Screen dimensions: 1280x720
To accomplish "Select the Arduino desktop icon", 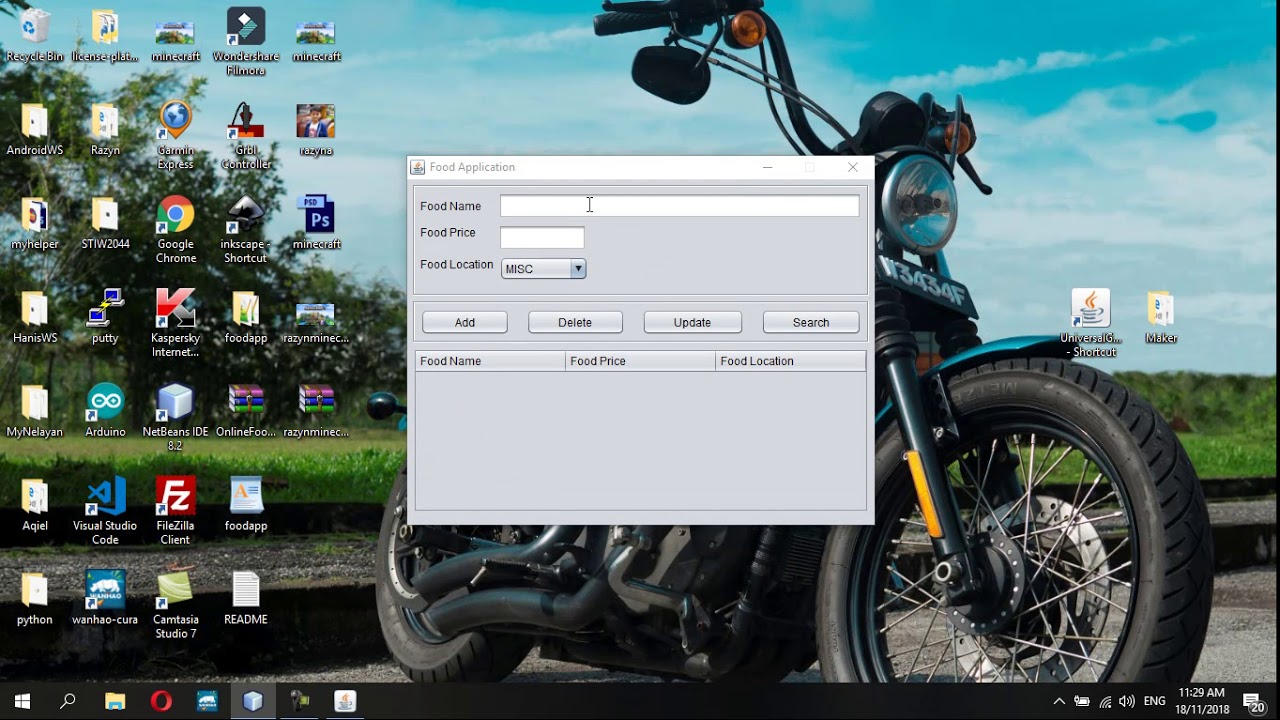I will point(105,411).
